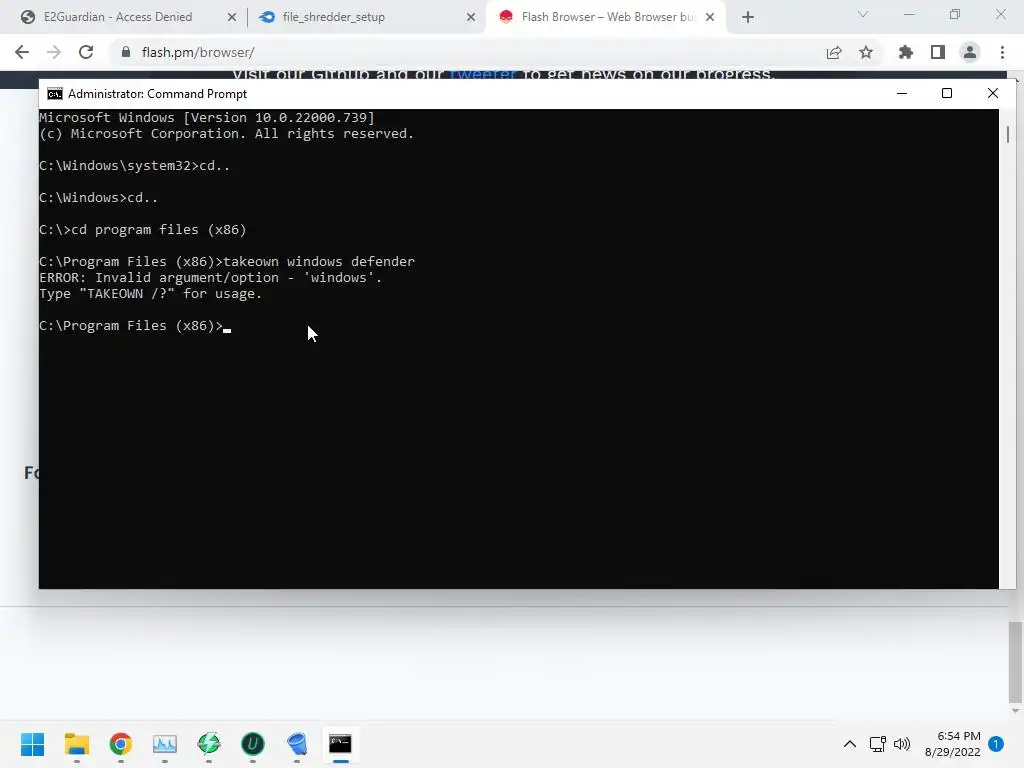Expand the Chrome tab search chevron

pyautogui.click(x=863, y=14)
